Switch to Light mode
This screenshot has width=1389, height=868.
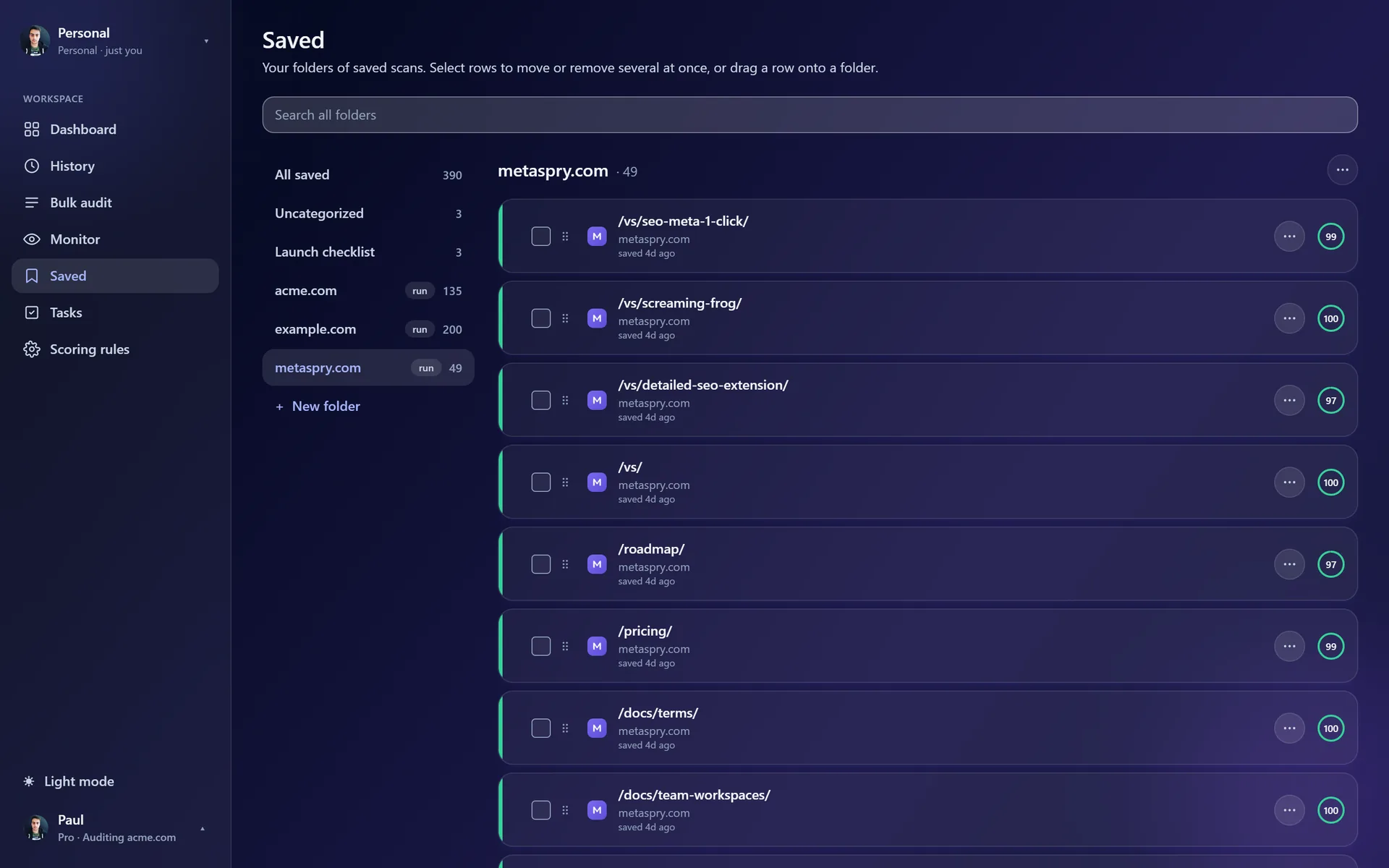tap(69, 781)
